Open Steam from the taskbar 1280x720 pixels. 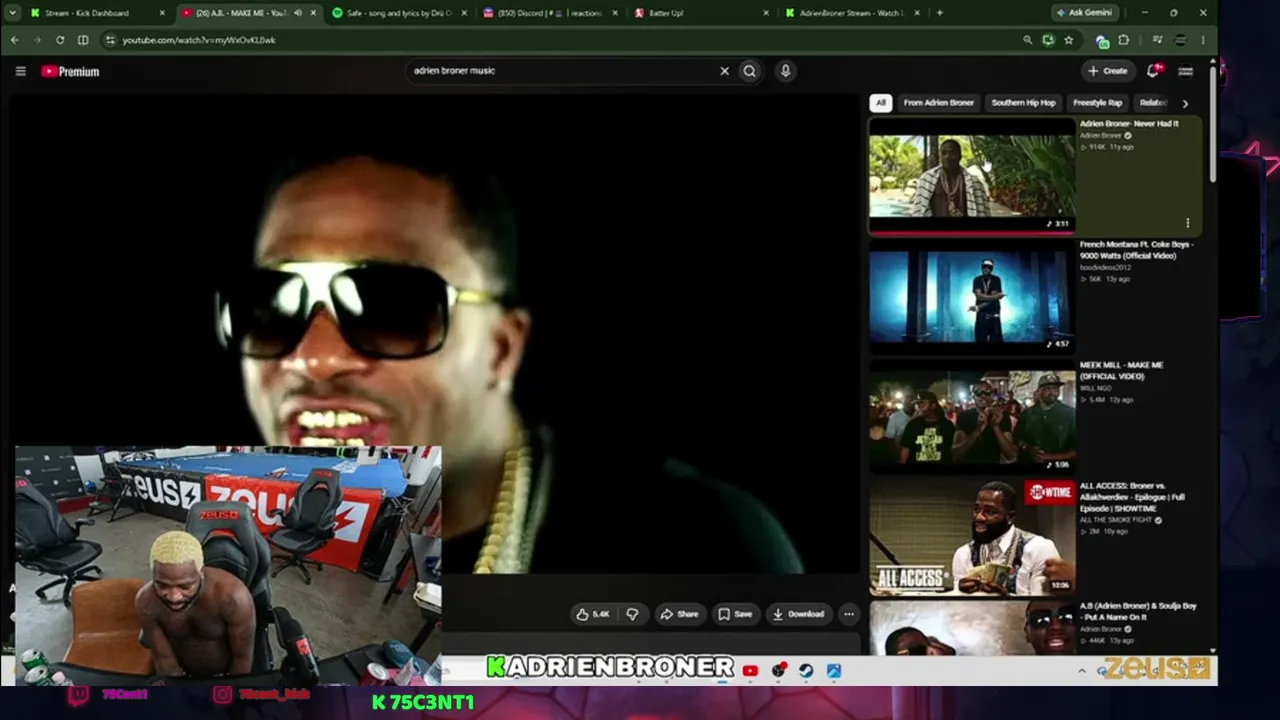tap(806, 670)
